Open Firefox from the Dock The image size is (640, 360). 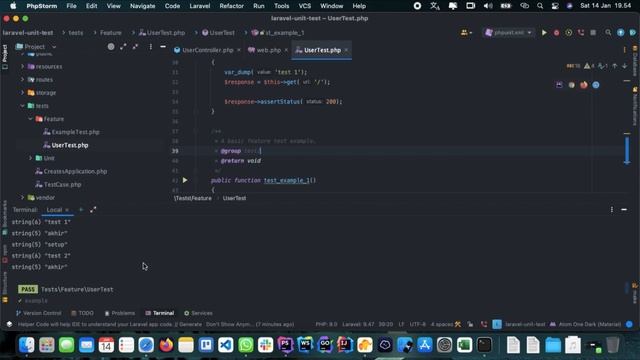166,345
